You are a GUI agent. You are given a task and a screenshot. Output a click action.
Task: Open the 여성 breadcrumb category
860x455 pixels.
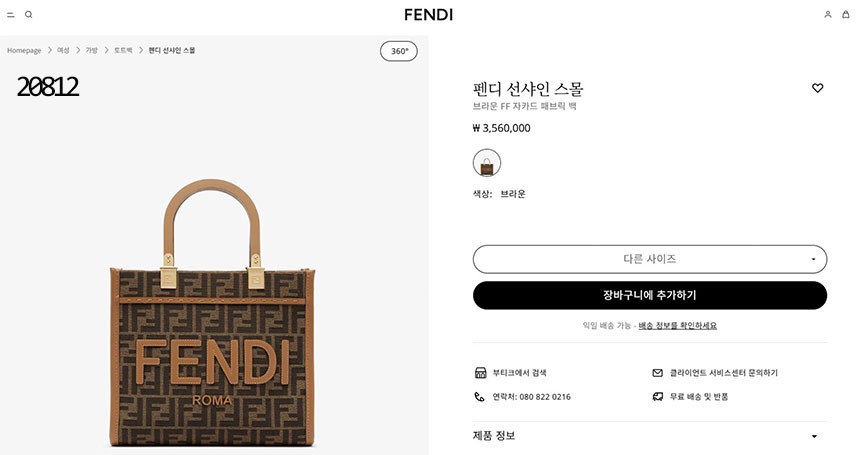pyautogui.click(x=63, y=50)
